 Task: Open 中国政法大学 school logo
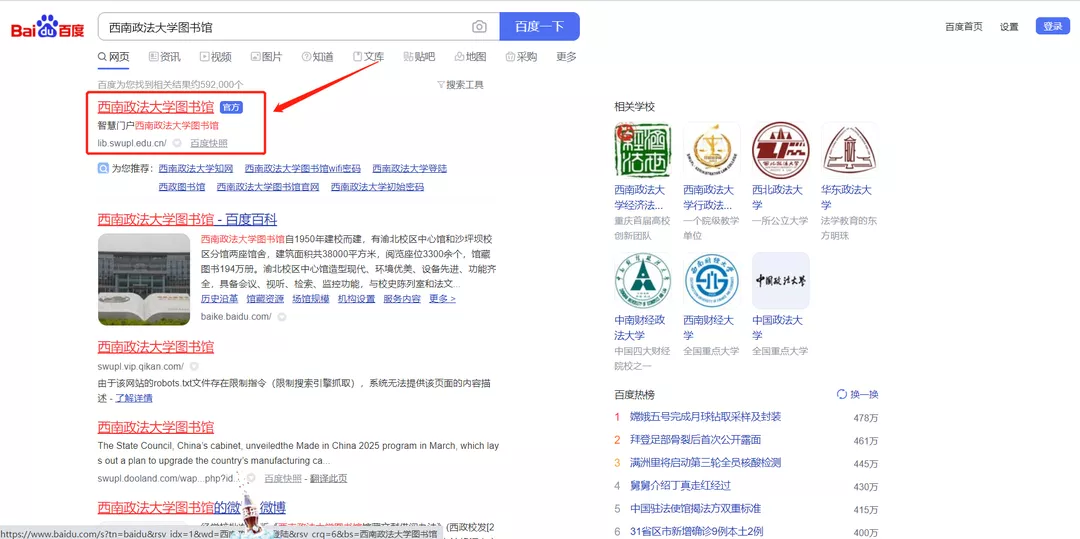780,280
